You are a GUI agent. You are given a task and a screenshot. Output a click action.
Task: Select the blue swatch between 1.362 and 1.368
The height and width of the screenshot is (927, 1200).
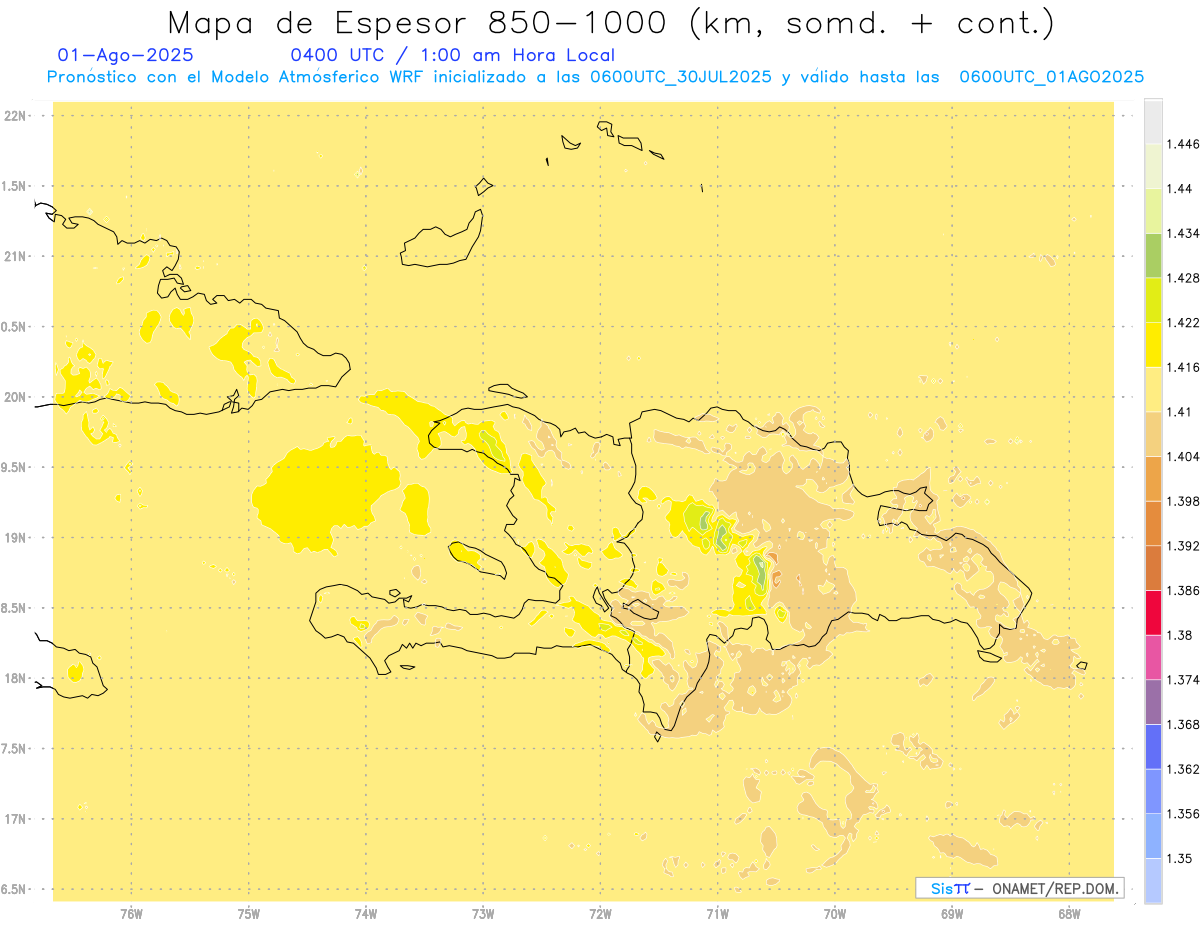[x=1153, y=747]
